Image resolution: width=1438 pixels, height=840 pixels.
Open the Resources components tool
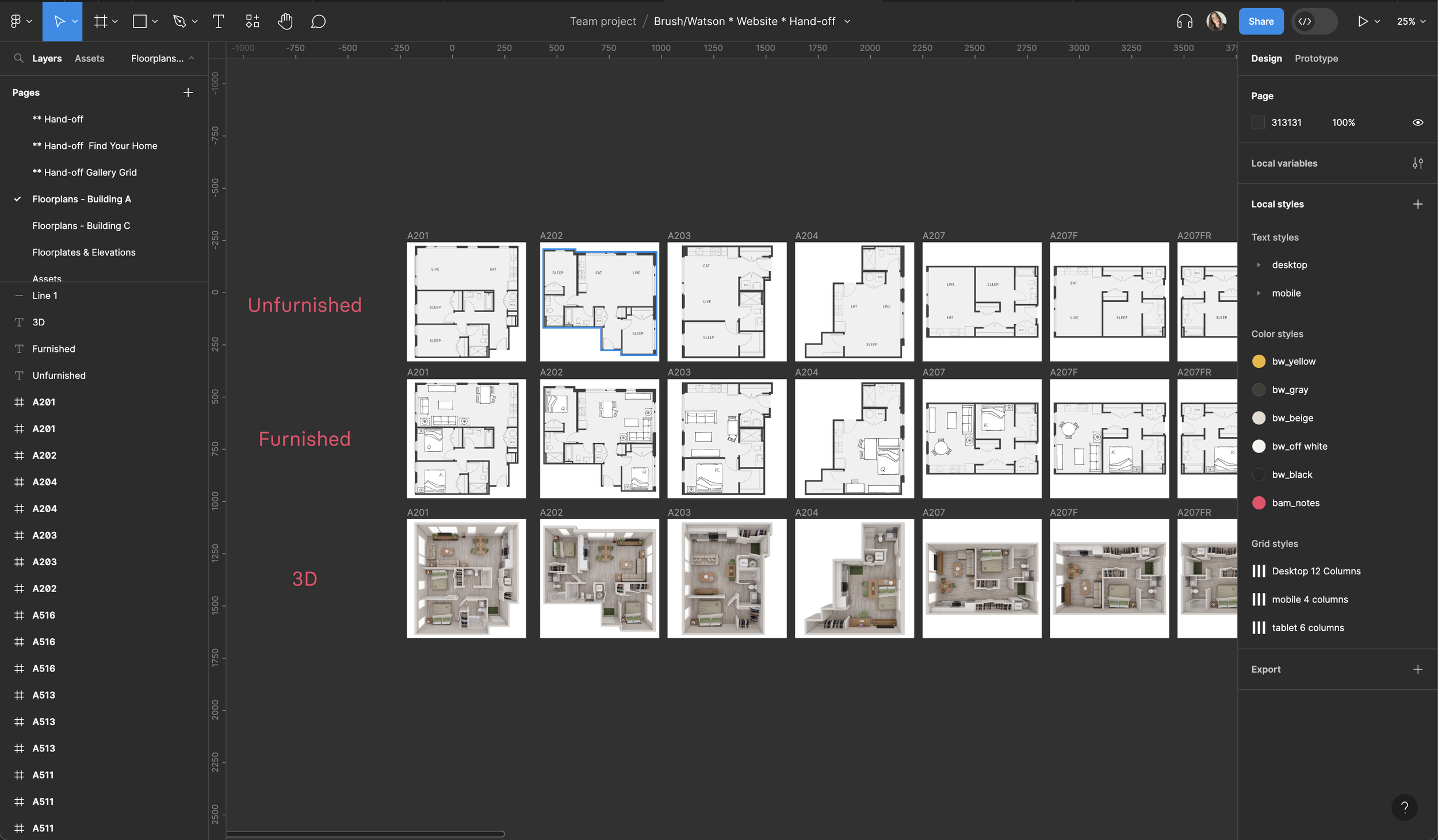(x=252, y=21)
